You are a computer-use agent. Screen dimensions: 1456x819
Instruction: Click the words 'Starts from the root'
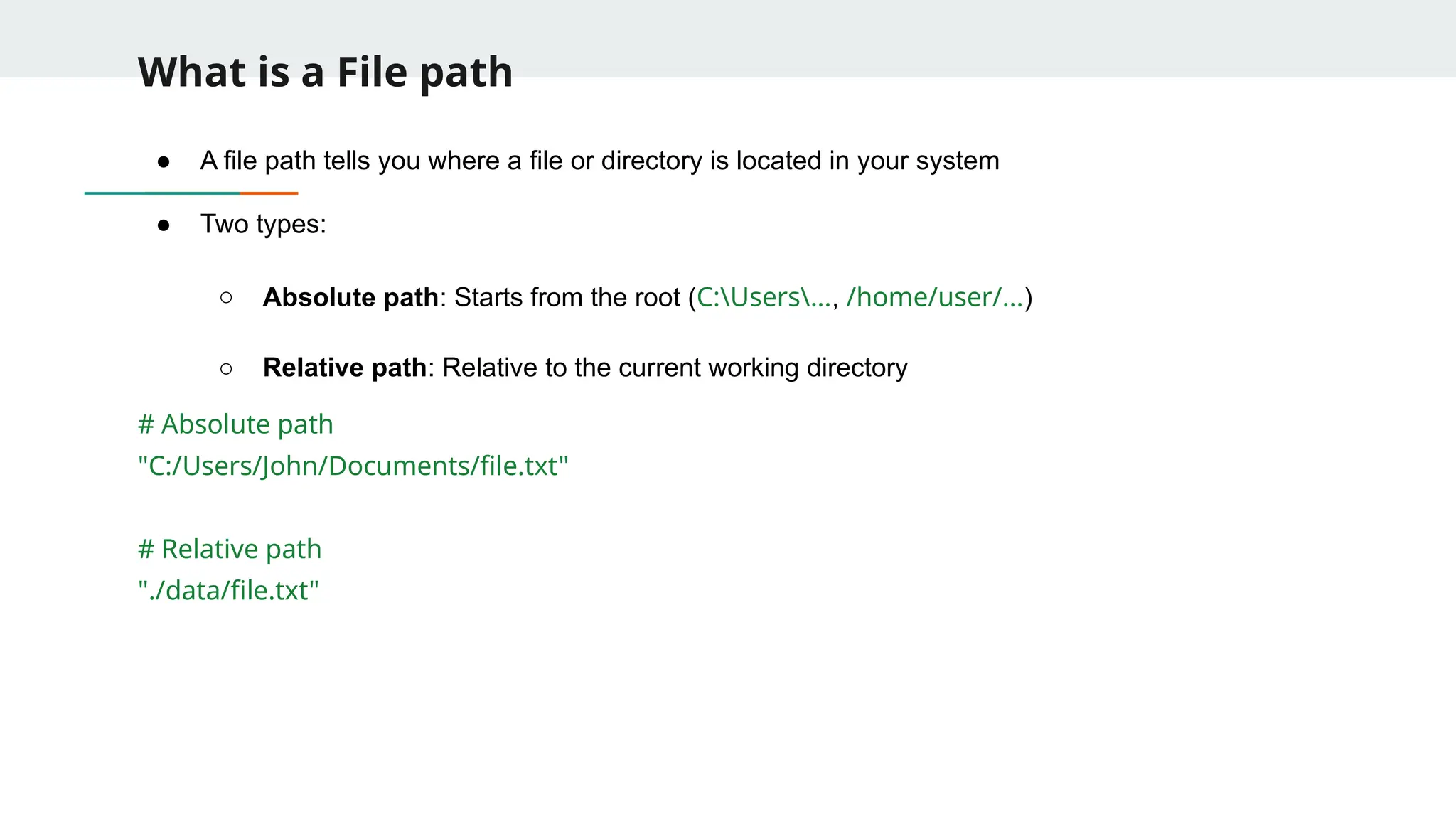pos(567,297)
